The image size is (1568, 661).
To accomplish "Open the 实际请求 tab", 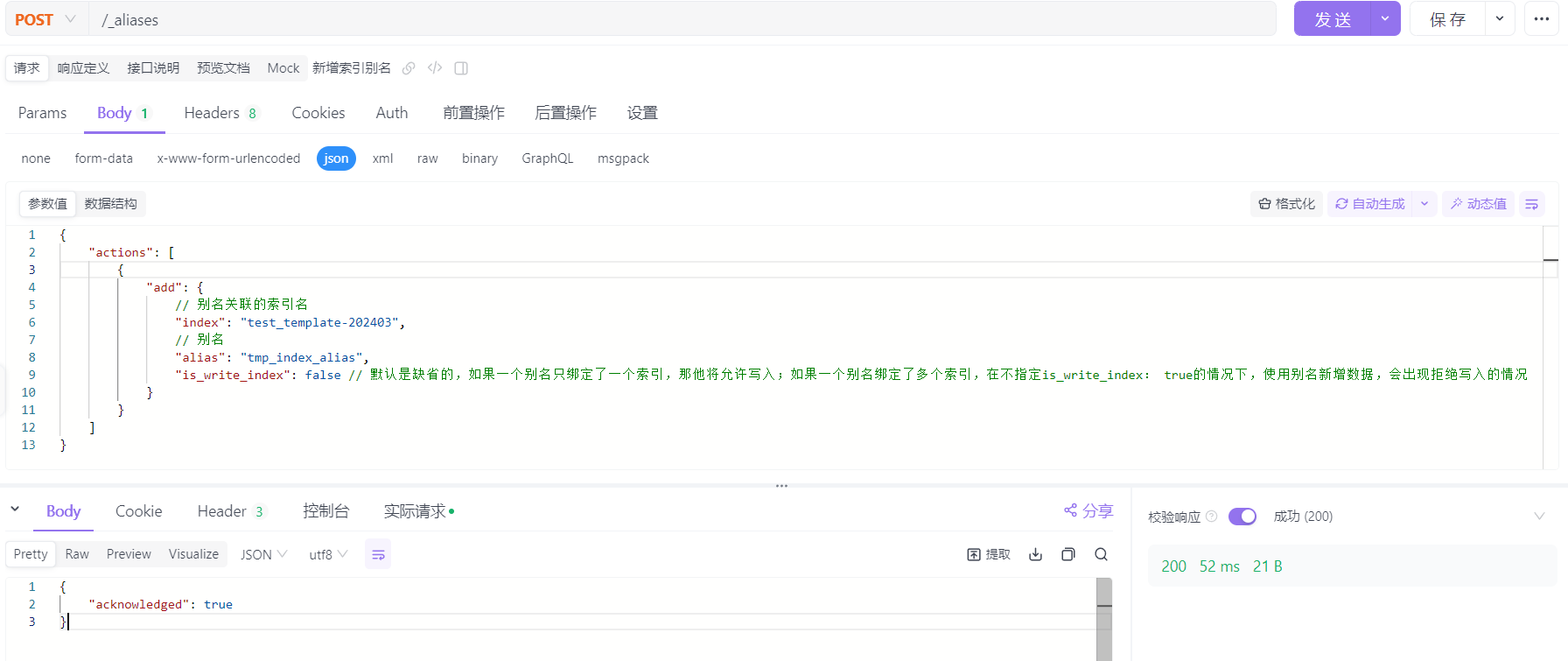I will (x=418, y=511).
